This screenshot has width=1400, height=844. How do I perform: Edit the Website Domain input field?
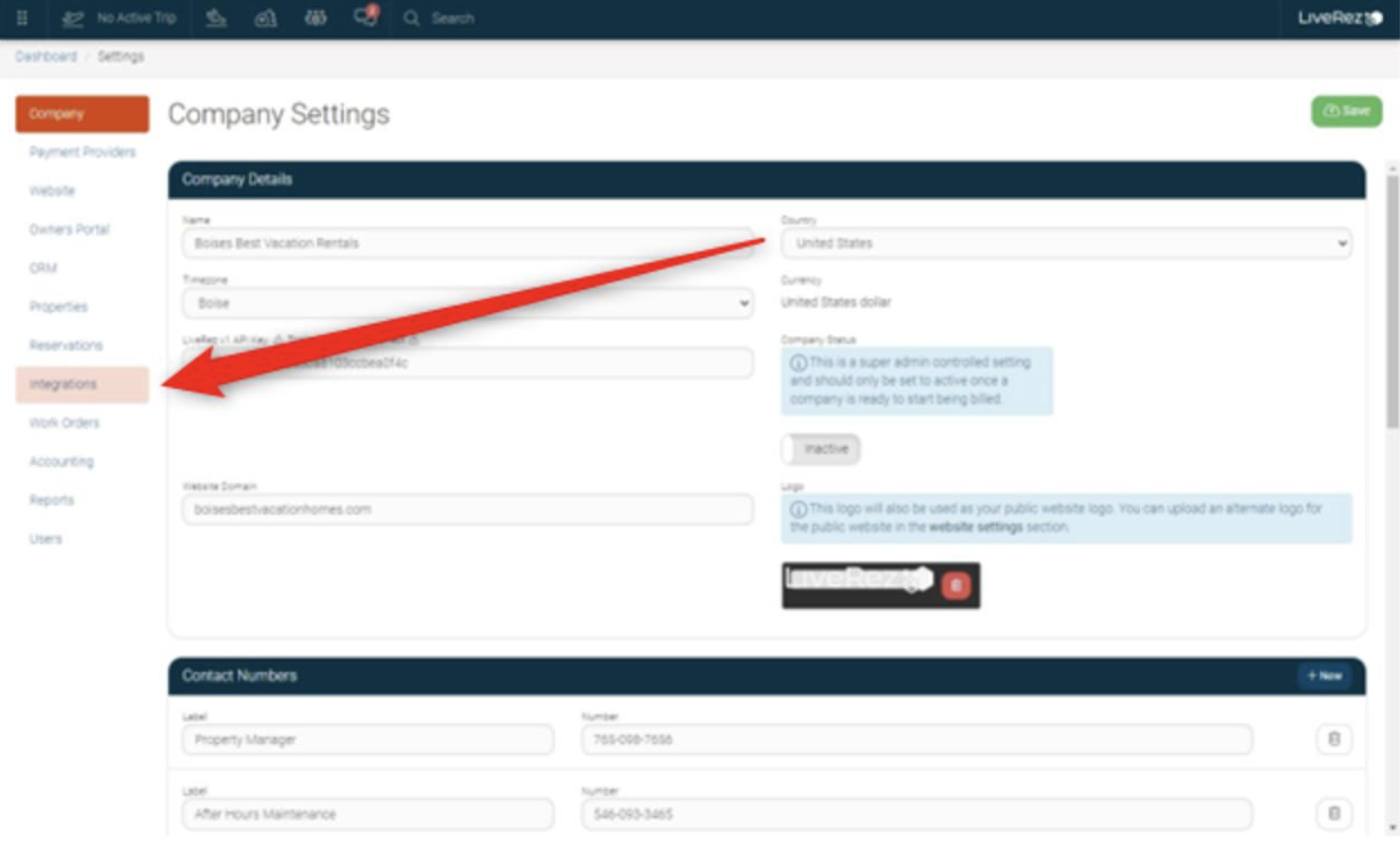point(468,509)
